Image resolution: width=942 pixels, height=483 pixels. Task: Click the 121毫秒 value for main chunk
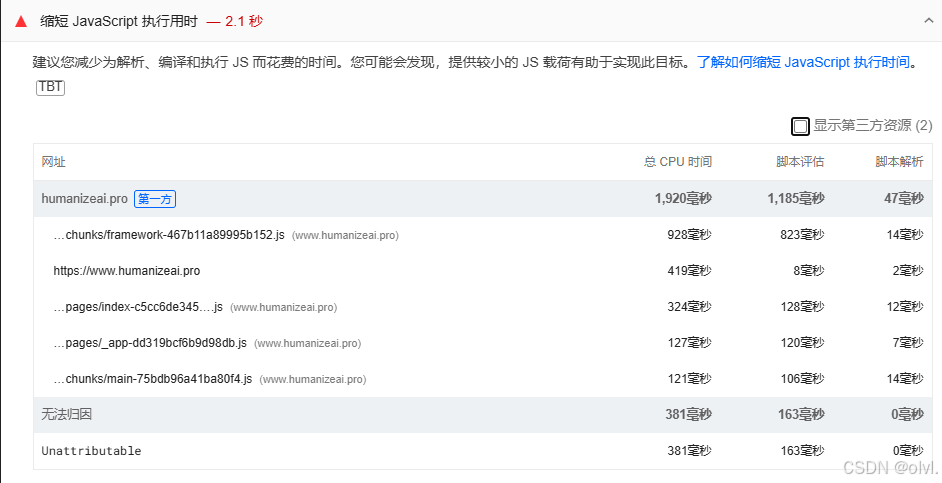coord(689,379)
